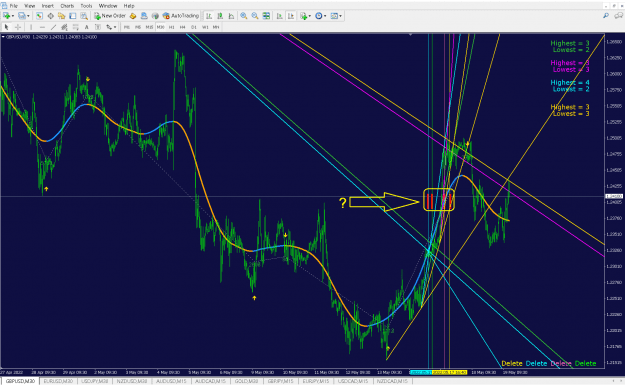Select the Fibonacci retracement tool
The image size is (625, 385).
75,27
